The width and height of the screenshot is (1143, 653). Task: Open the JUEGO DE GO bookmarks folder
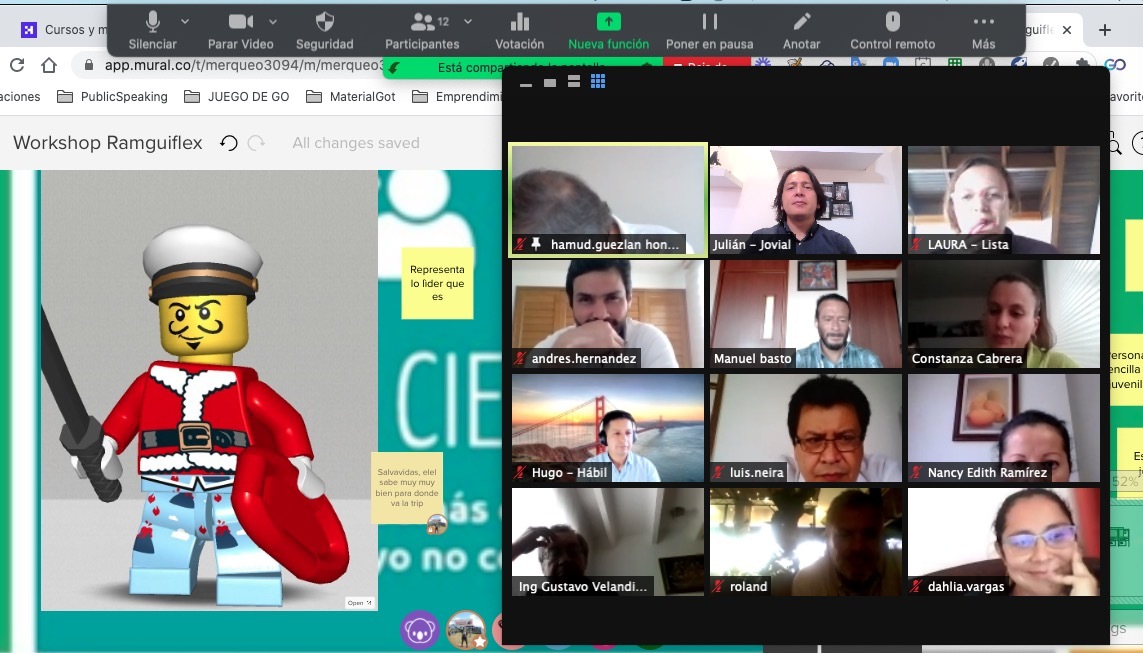tap(237, 96)
